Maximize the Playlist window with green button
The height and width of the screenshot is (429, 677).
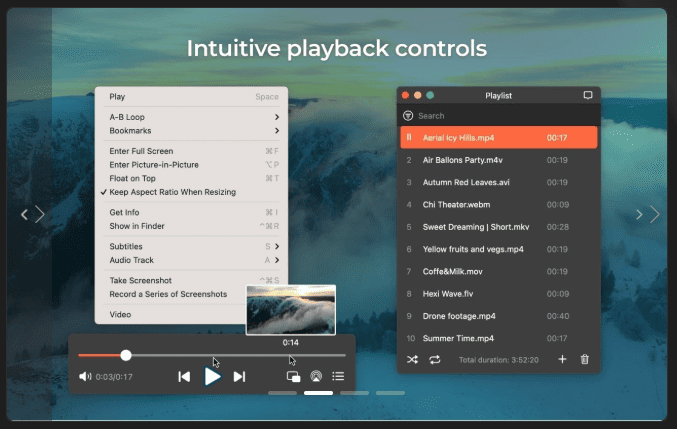point(430,95)
